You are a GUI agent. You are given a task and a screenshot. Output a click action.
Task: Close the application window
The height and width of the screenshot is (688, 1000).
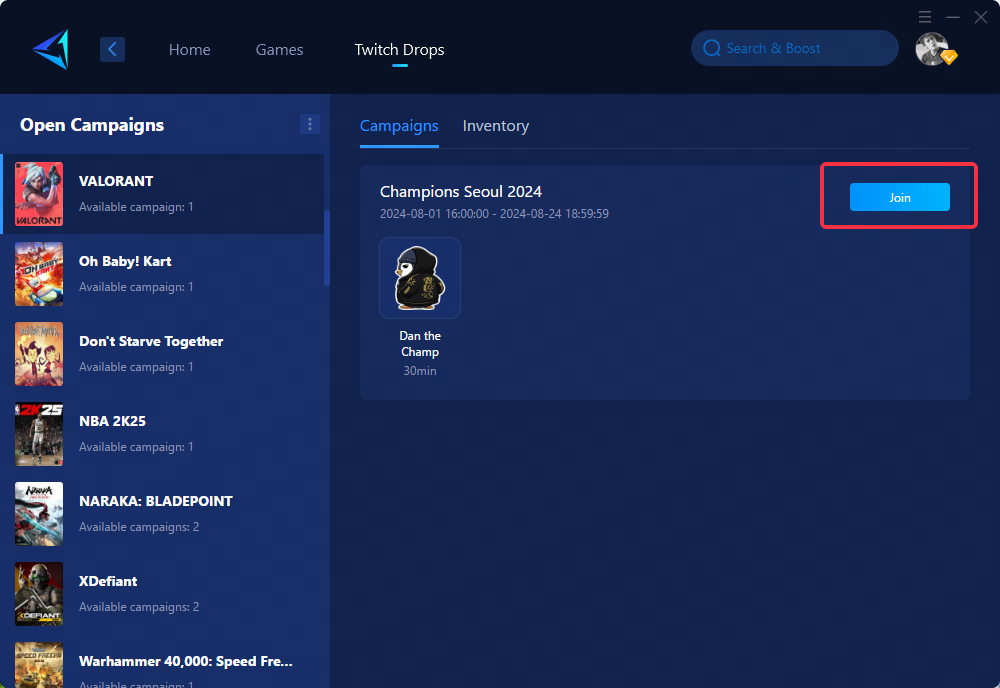[981, 17]
